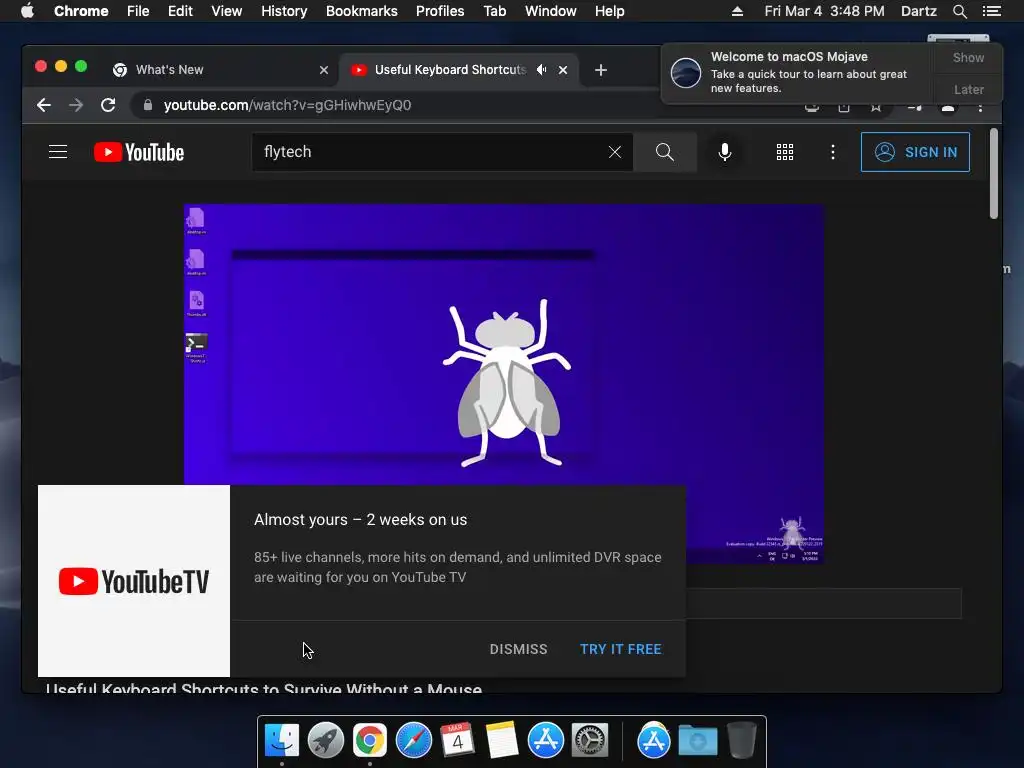Open Finder from the Dock
The height and width of the screenshot is (768, 1024).
coord(282,740)
